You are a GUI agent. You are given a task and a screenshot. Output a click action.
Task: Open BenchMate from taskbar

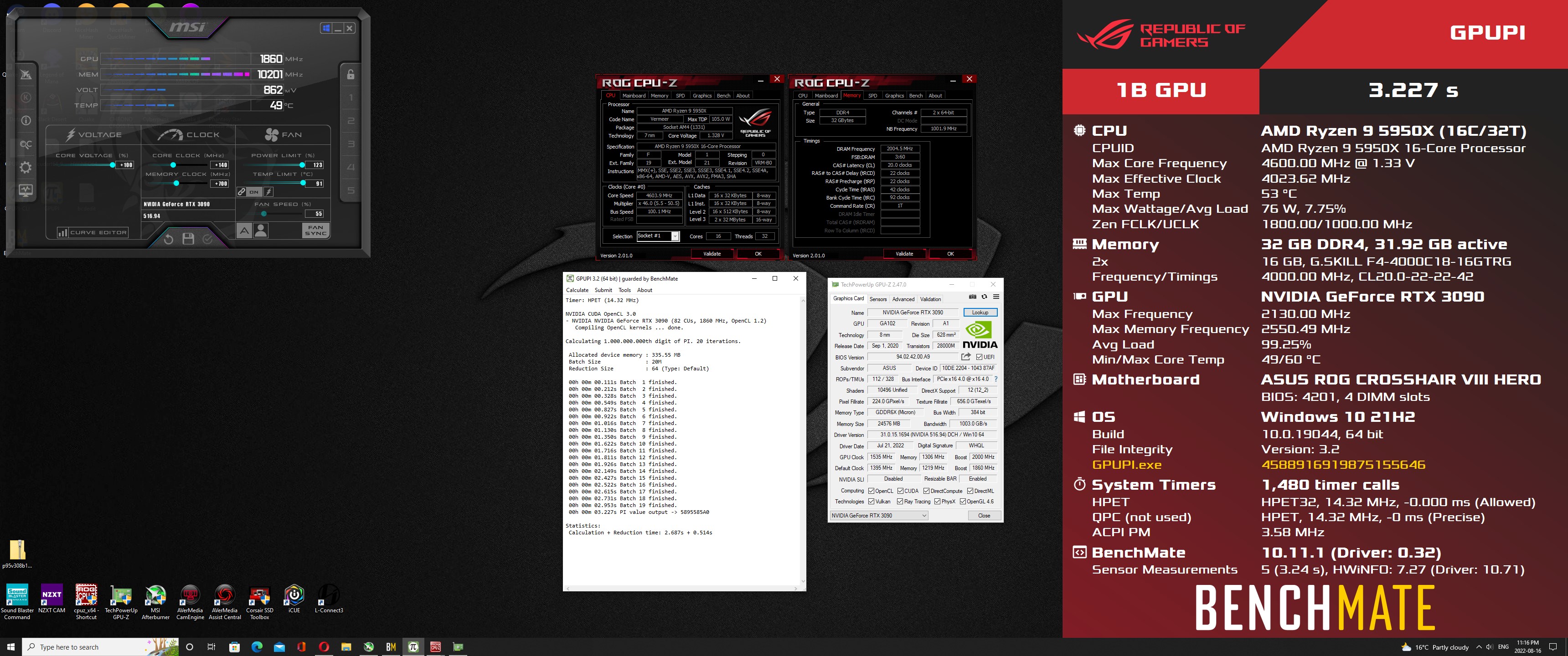391,647
